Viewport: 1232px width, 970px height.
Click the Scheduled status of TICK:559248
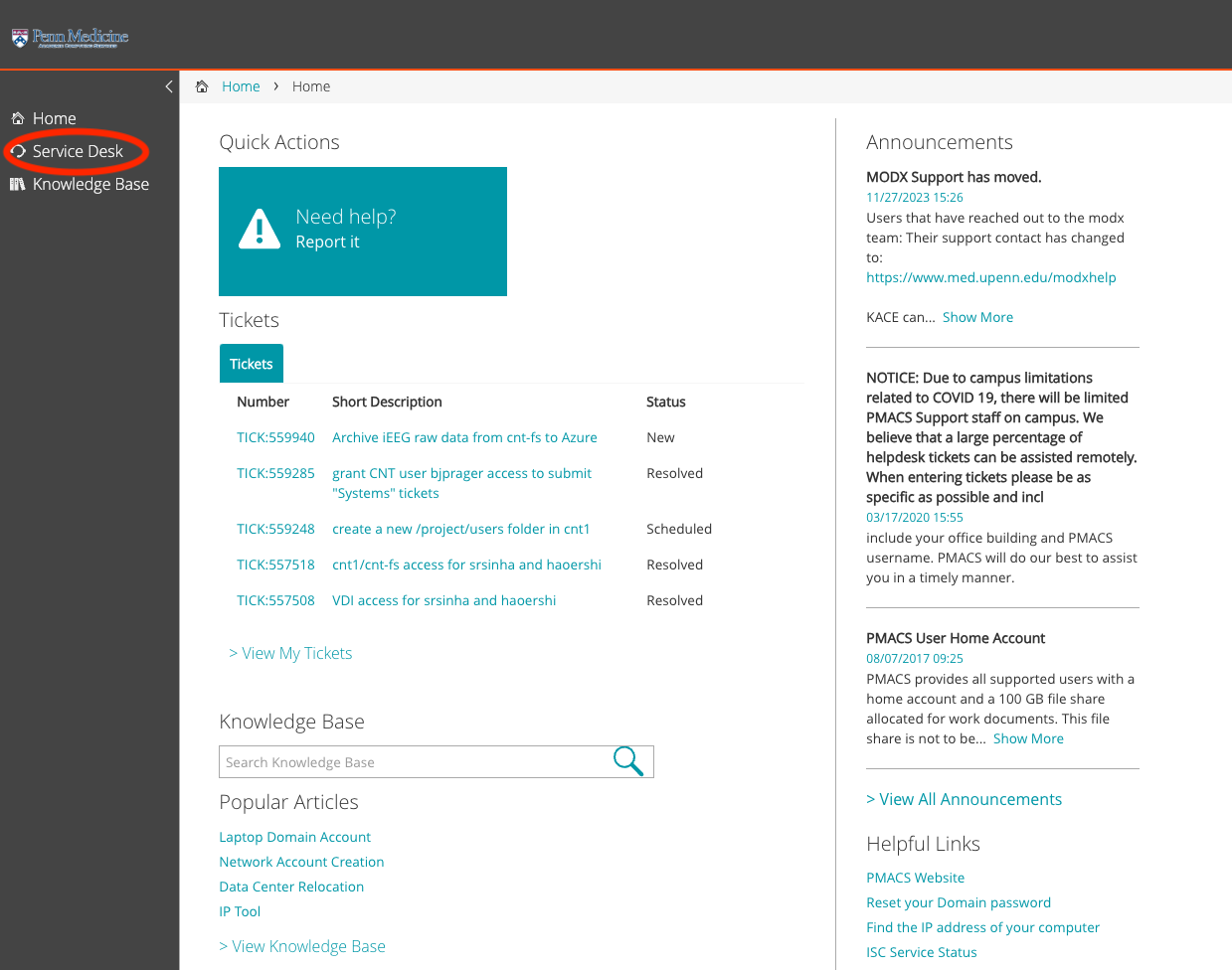point(679,529)
